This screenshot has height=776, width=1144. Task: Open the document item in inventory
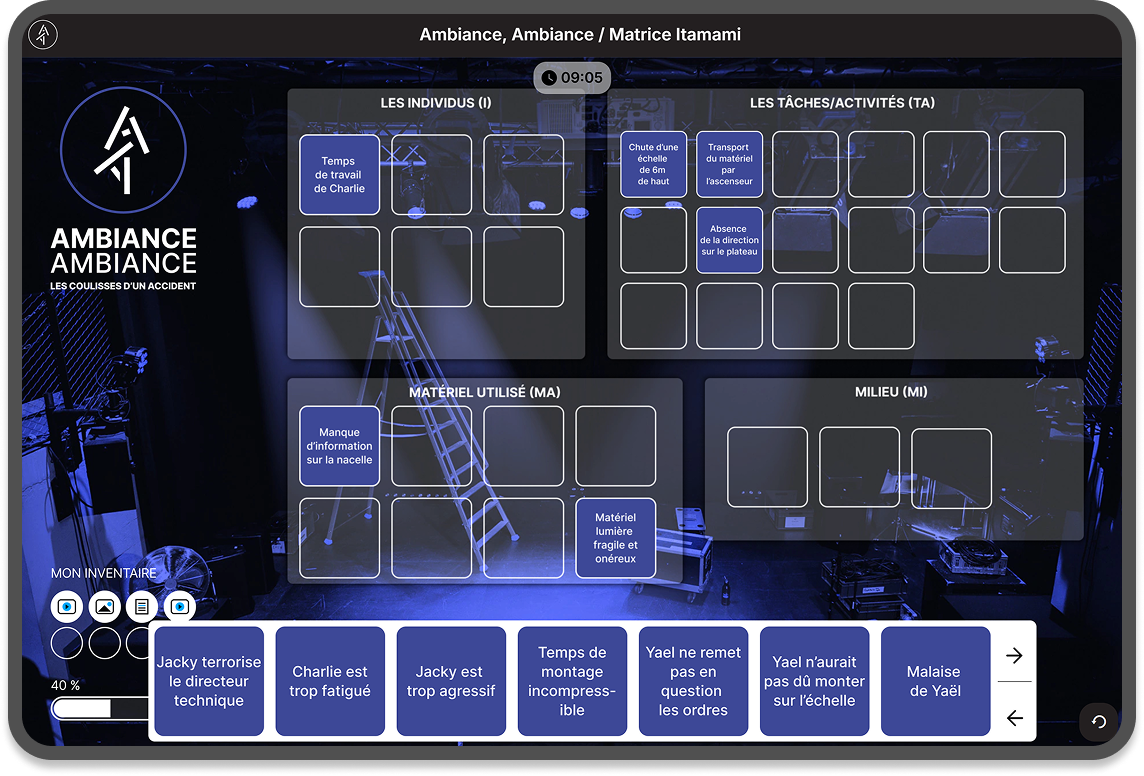[x=142, y=606]
